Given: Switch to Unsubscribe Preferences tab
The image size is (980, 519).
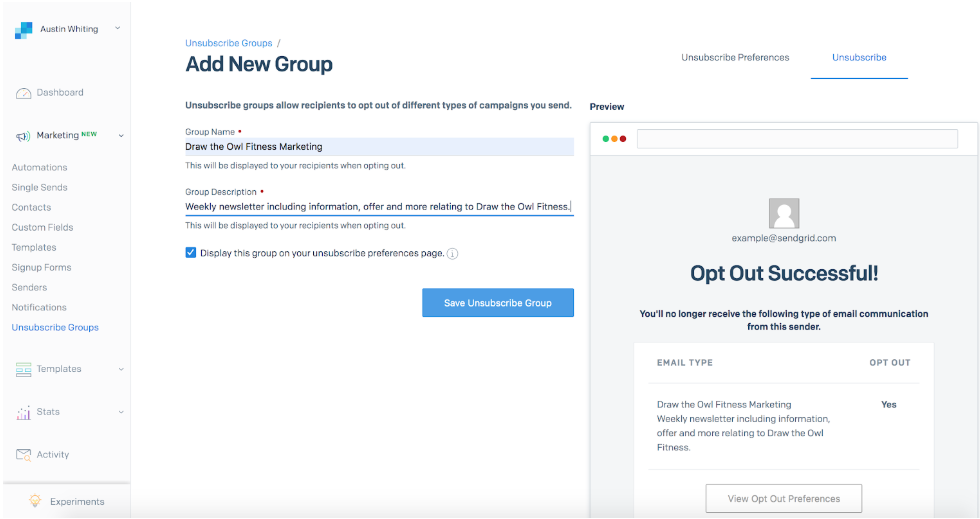Looking at the screenshot, I should click(x=735, y=58).
